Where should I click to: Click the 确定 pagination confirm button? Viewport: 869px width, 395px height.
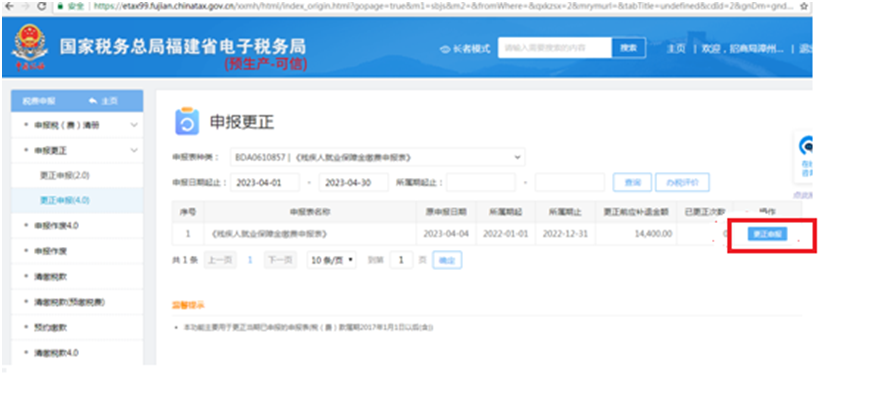coord(447,260)
